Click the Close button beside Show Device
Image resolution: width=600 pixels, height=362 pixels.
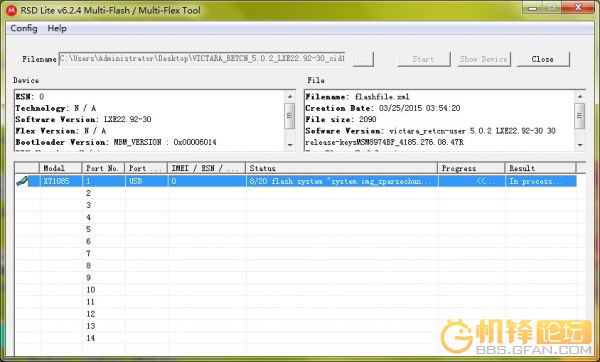(x=543, y=59)
